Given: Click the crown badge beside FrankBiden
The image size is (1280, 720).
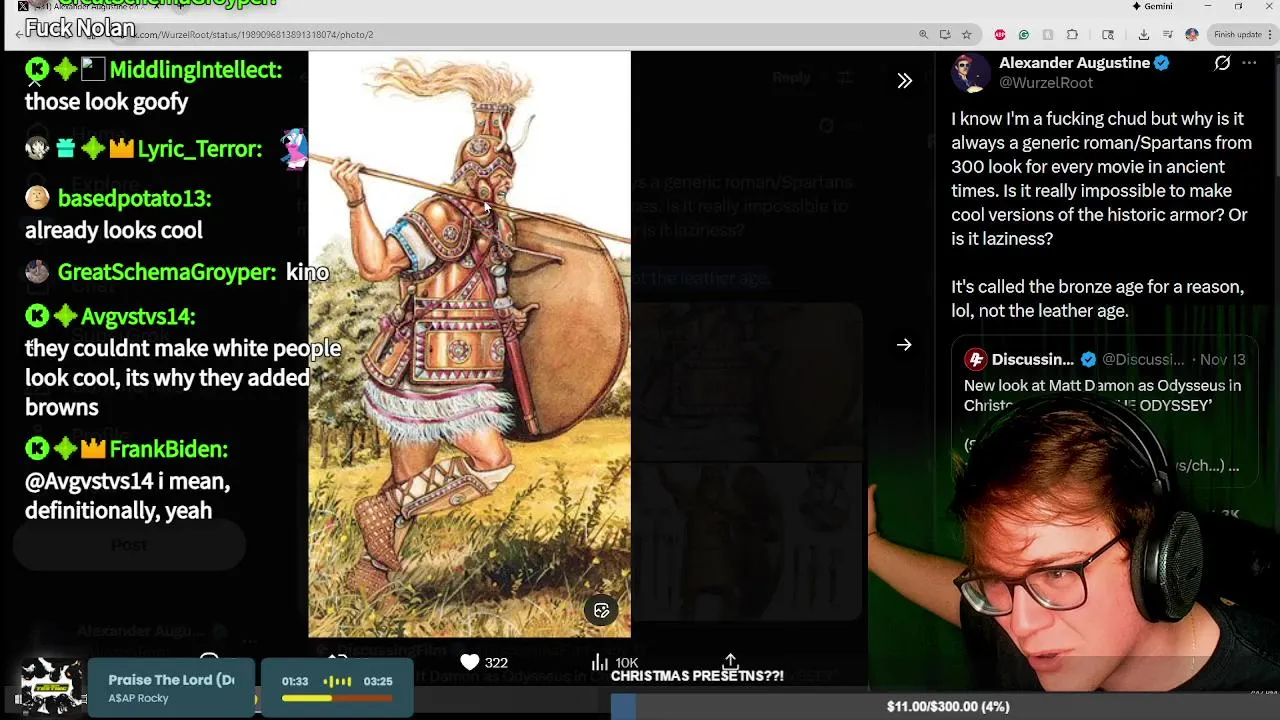Looking at the screenshot, I should [x=93, y=449].
